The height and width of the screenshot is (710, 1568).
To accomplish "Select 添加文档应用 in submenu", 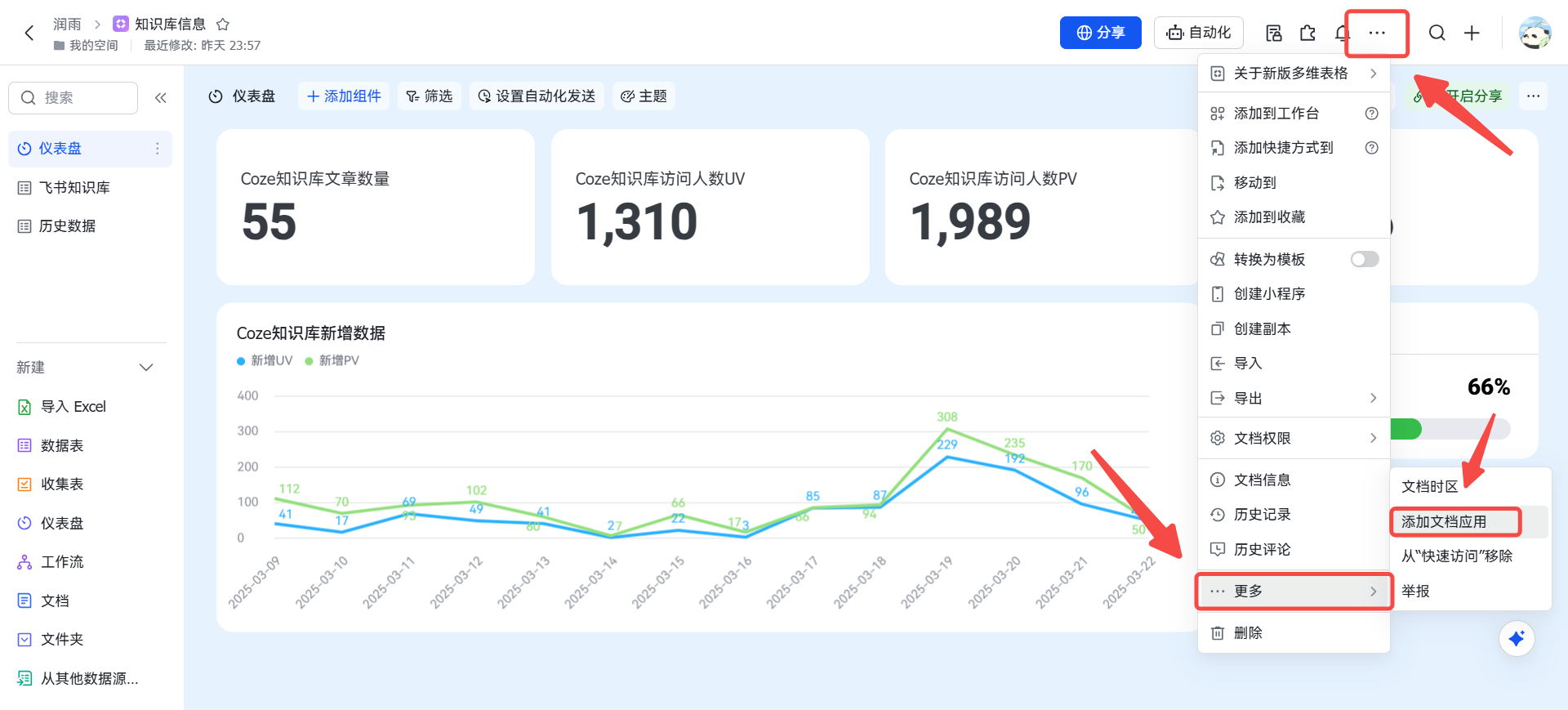I will point(1470,522).
